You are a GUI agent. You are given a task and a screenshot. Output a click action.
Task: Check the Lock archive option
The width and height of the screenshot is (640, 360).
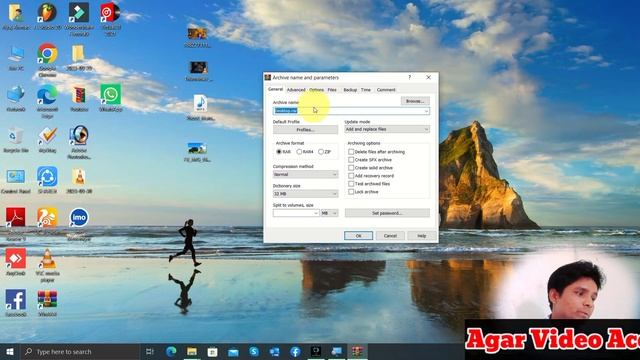coord(351,192)
